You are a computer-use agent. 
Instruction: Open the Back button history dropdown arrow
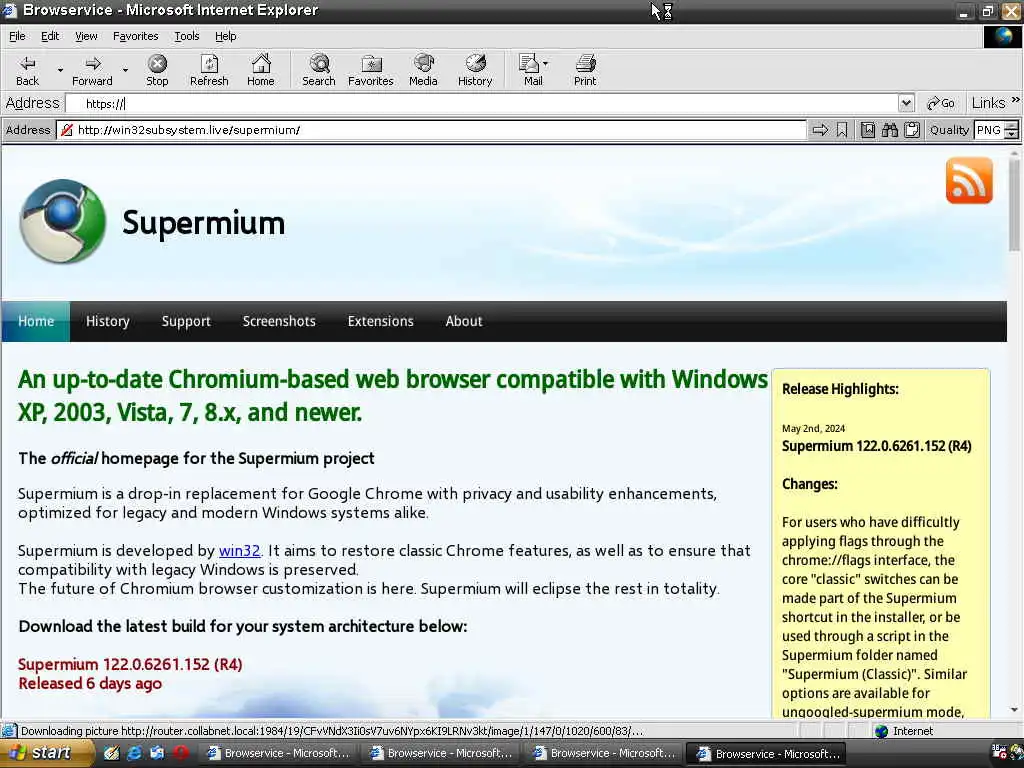[60, 70]
